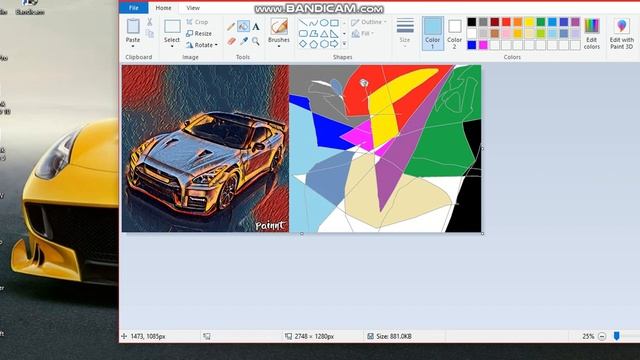Click the Select rectangle icon
This screenshot has height=360, width=640.
pyautogui.click(x=172, y=27)
